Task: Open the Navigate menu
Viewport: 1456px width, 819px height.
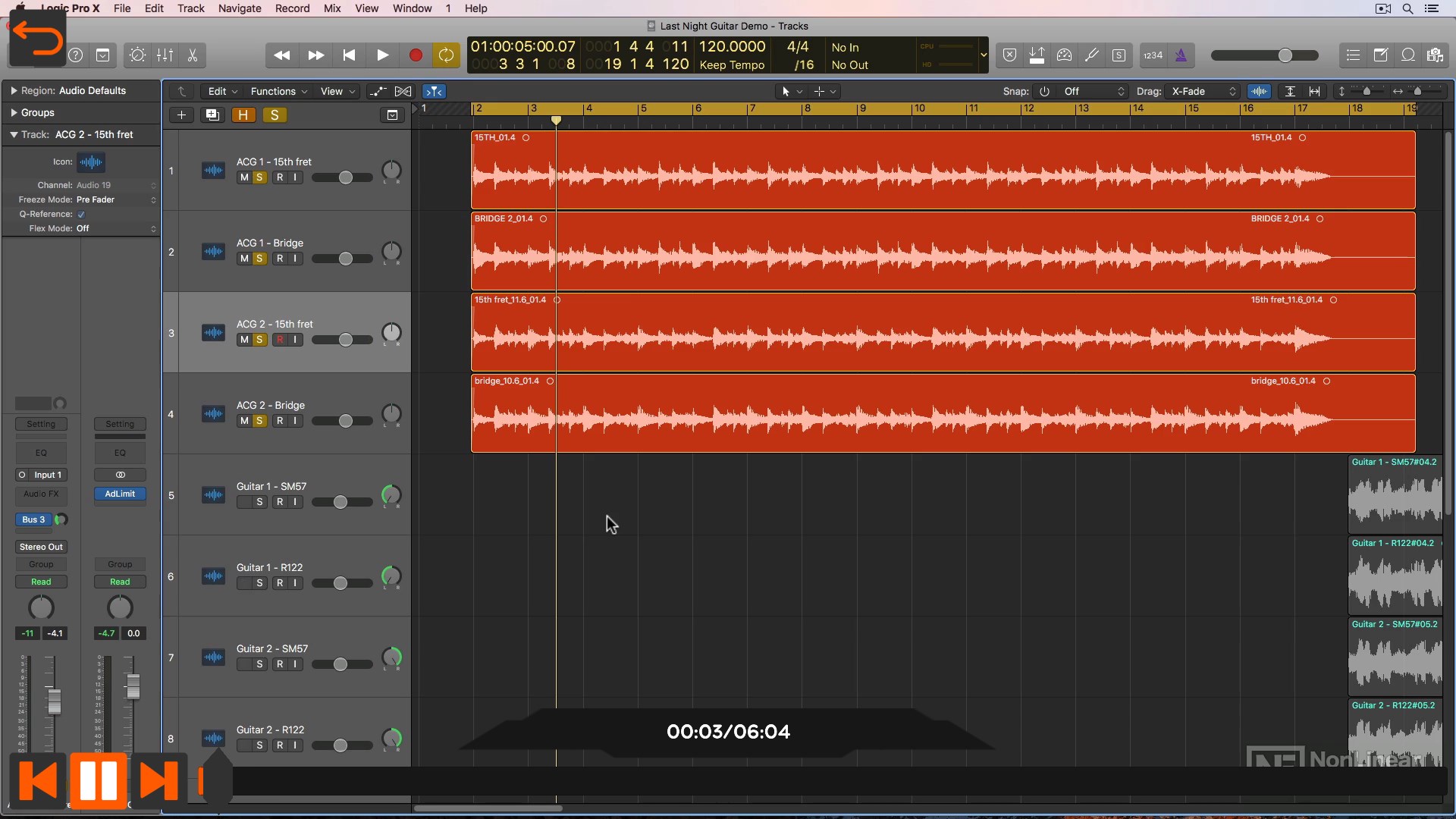Action: [x=240, y=8]
